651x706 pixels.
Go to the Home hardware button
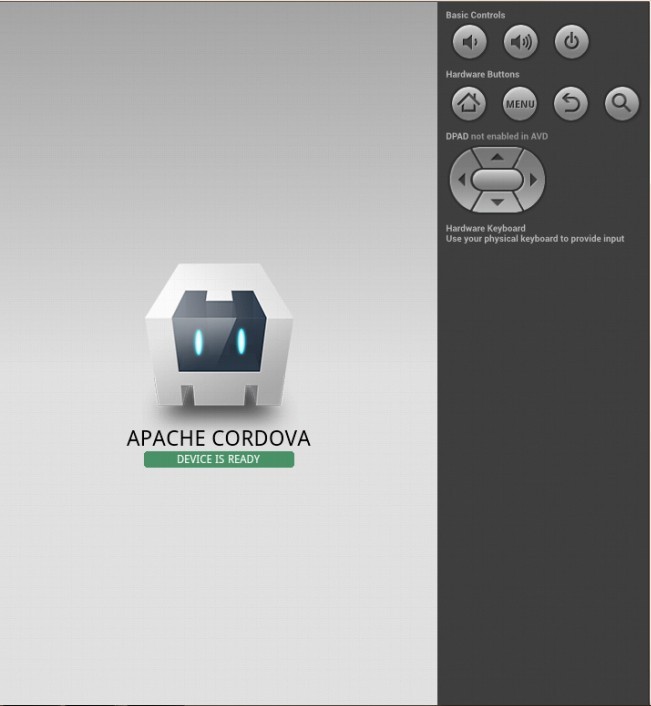click(x=469, y=104)
